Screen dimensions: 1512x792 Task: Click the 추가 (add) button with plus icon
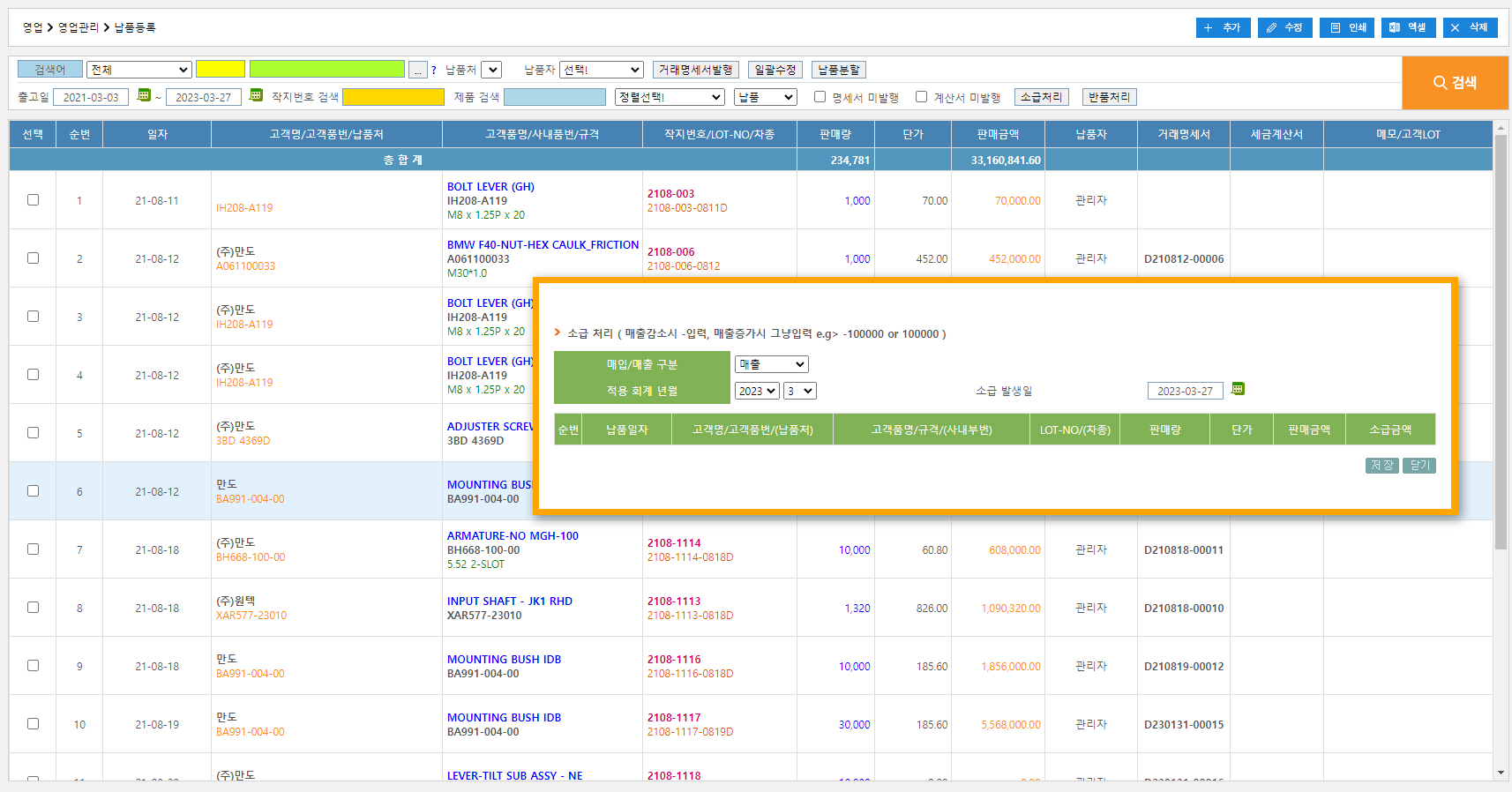(x=1222, y=27)
